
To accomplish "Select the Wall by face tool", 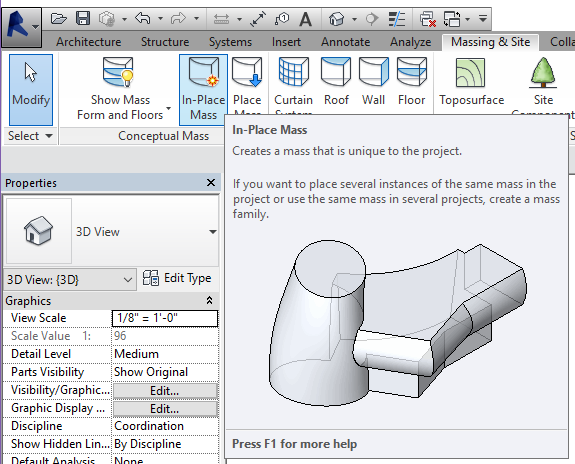I will point(374,81).
